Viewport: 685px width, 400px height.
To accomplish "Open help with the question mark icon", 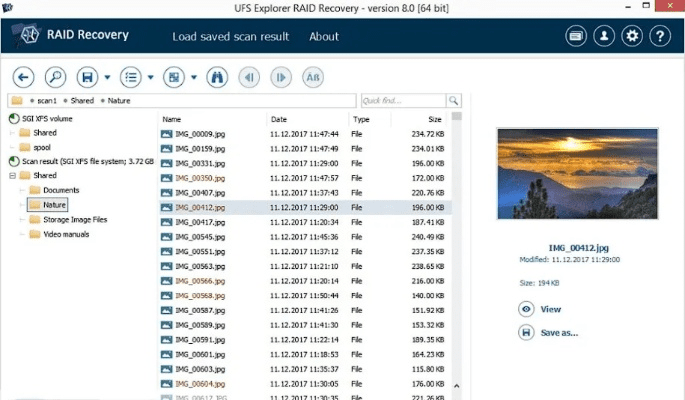I will click(x=659, y=36).
